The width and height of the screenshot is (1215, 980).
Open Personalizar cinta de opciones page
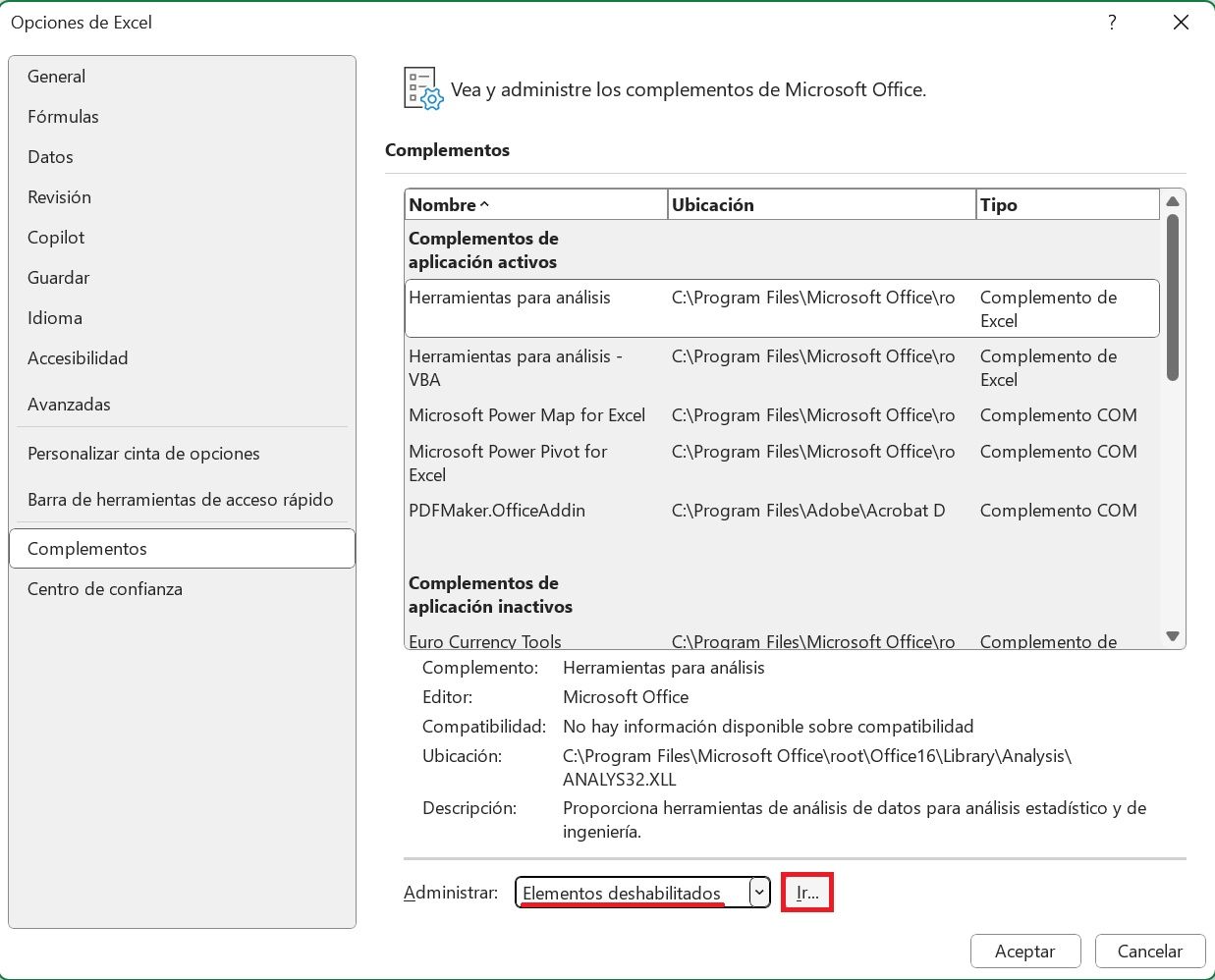143,454
